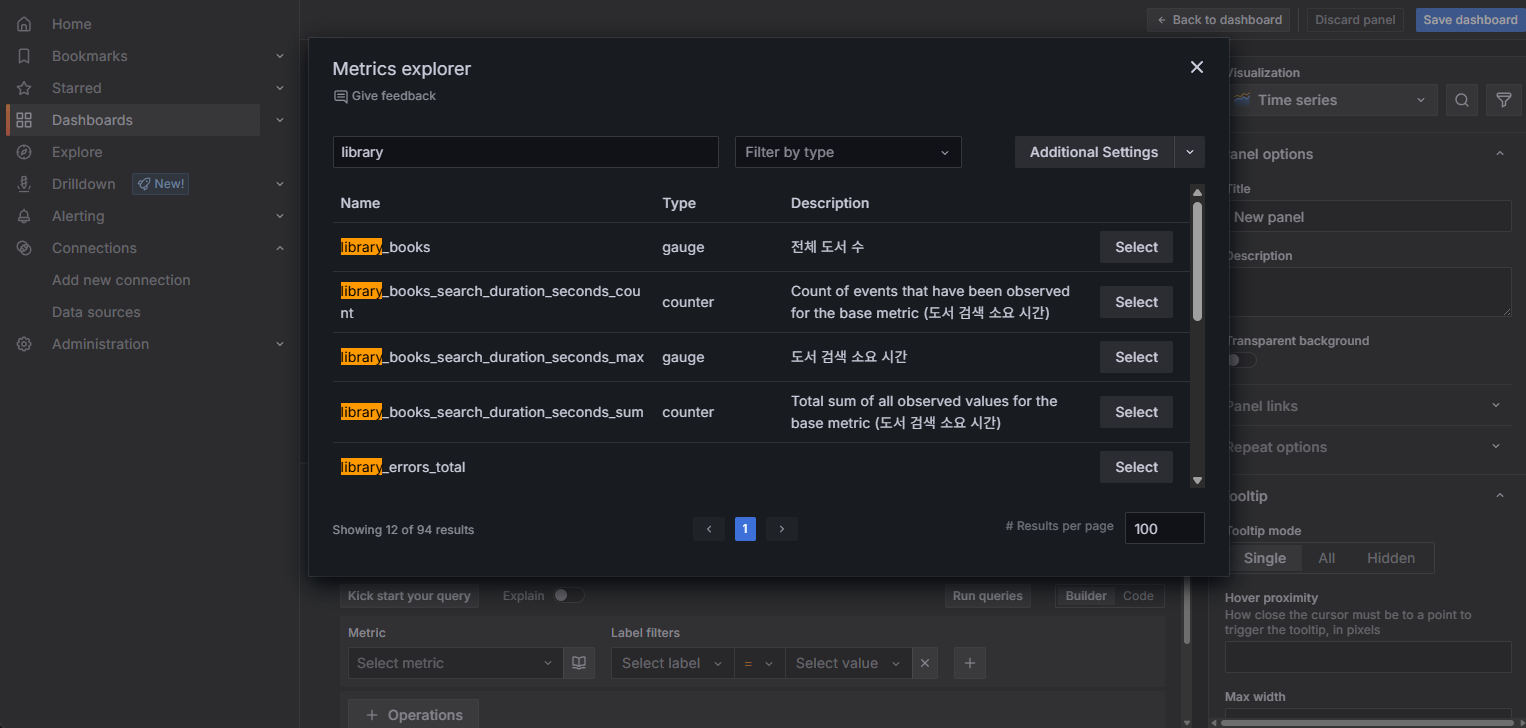Go to the previous results page arrow
This screenshot has height=728, width=1526.
click(708, 529)
